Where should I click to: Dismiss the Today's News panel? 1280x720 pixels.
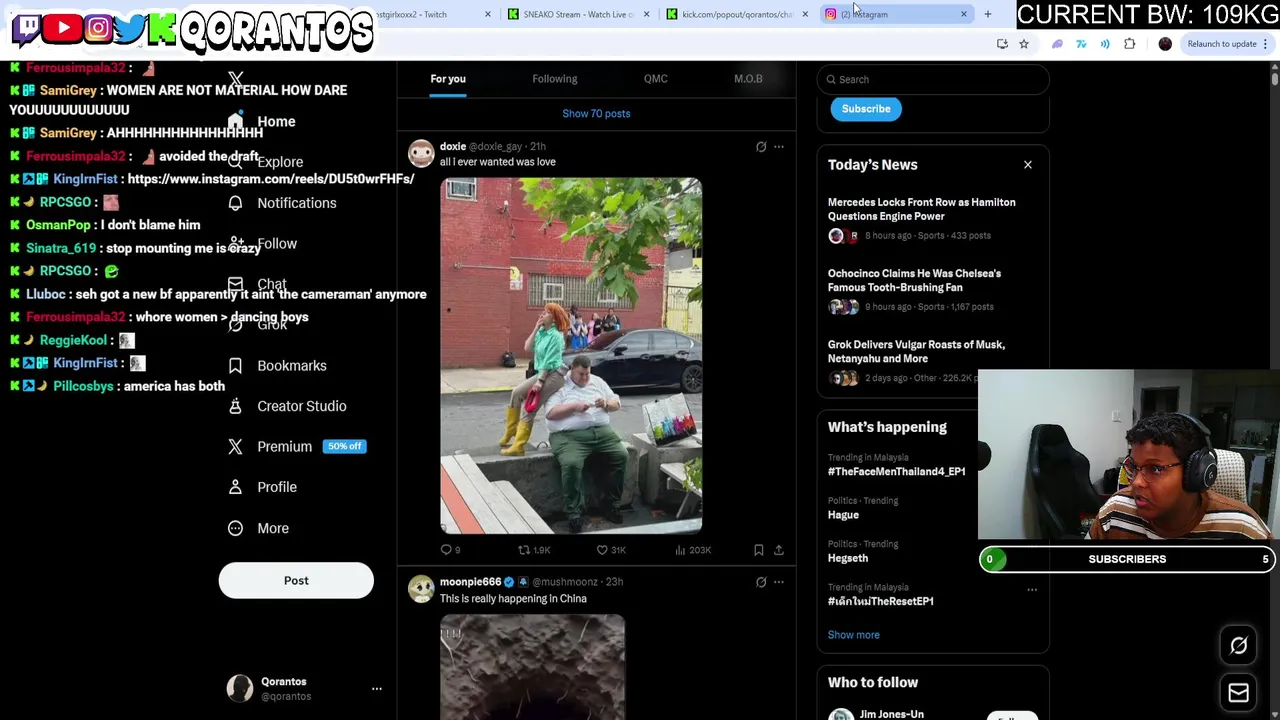[1028, 165]
